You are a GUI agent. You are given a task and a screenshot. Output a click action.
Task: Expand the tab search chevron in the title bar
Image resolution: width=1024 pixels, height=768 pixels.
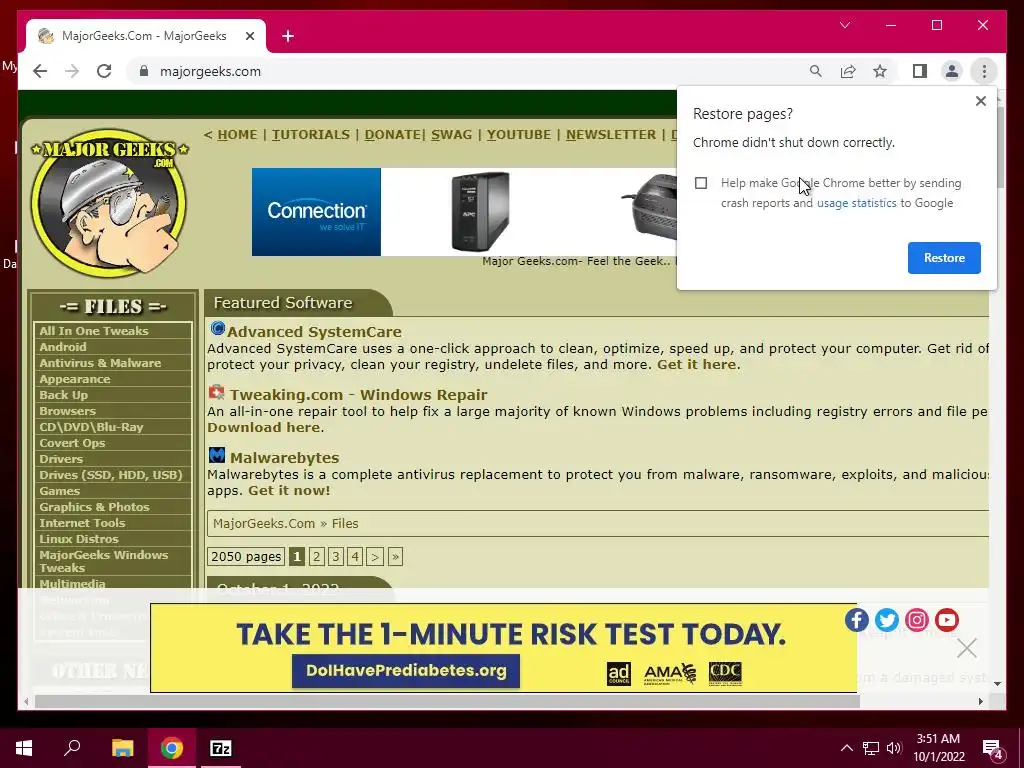(x=845, y=25)
